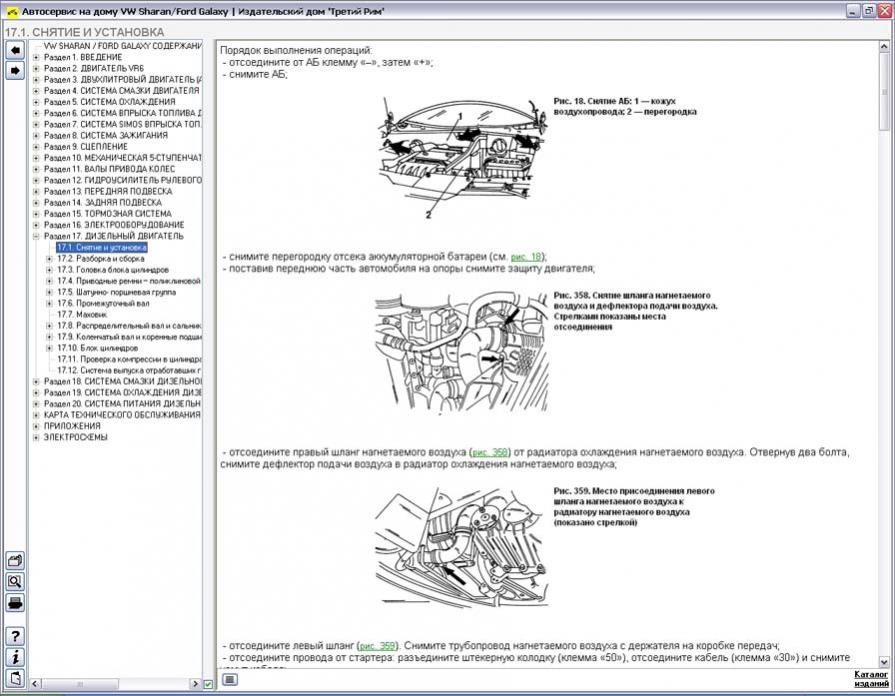Expand Раздел 15. ТОРМОЗНАЯ СИСТЕМА
The height and width of the screenshot is (696, 895).
point(36,214)
